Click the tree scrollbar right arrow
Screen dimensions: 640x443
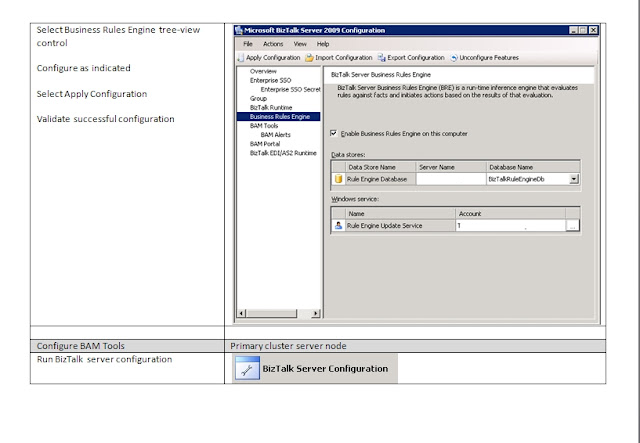316,313
